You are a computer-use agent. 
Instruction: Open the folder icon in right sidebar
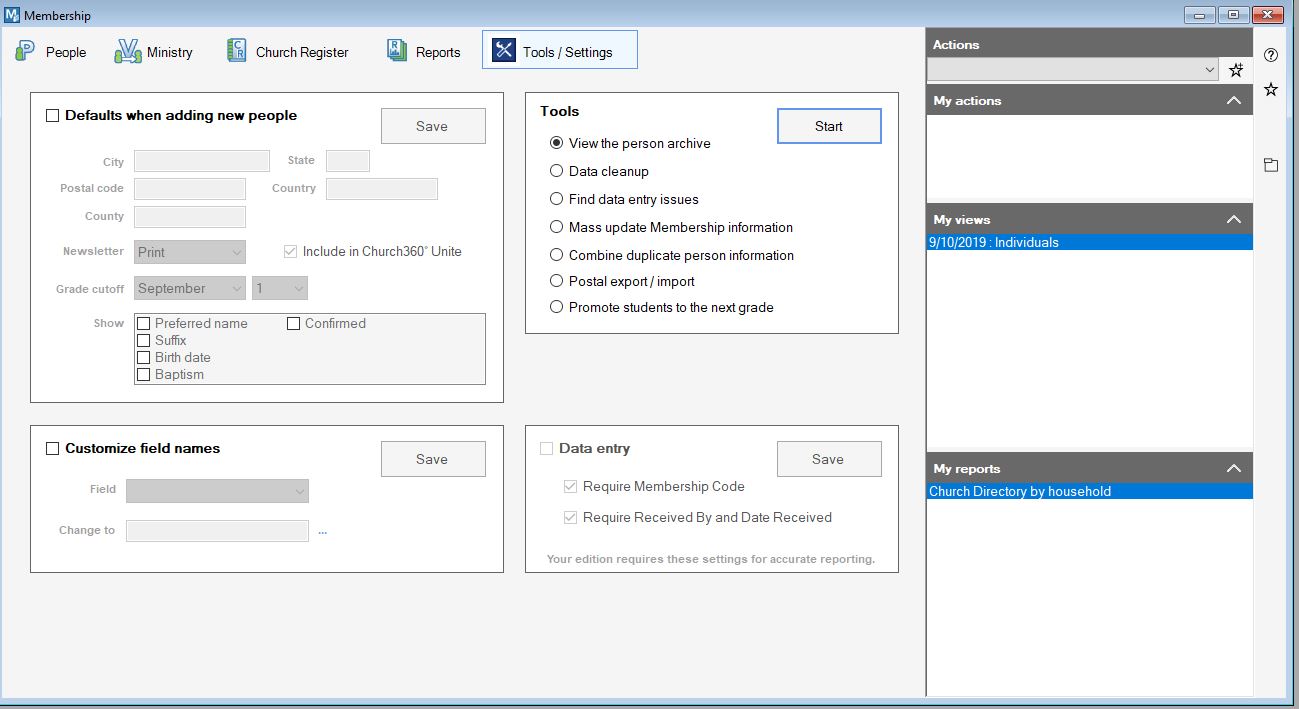pos(1271,165)
